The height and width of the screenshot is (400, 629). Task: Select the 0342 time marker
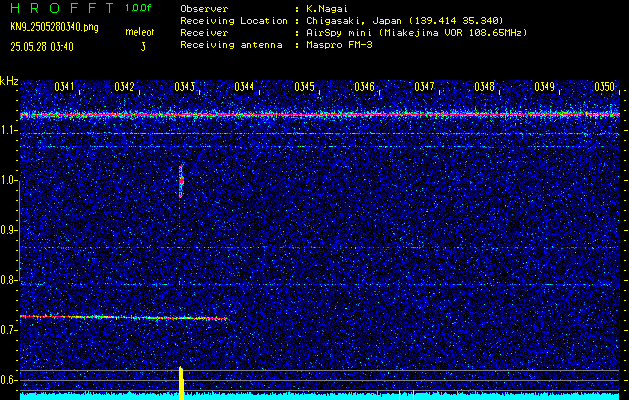tap(124, 87)
